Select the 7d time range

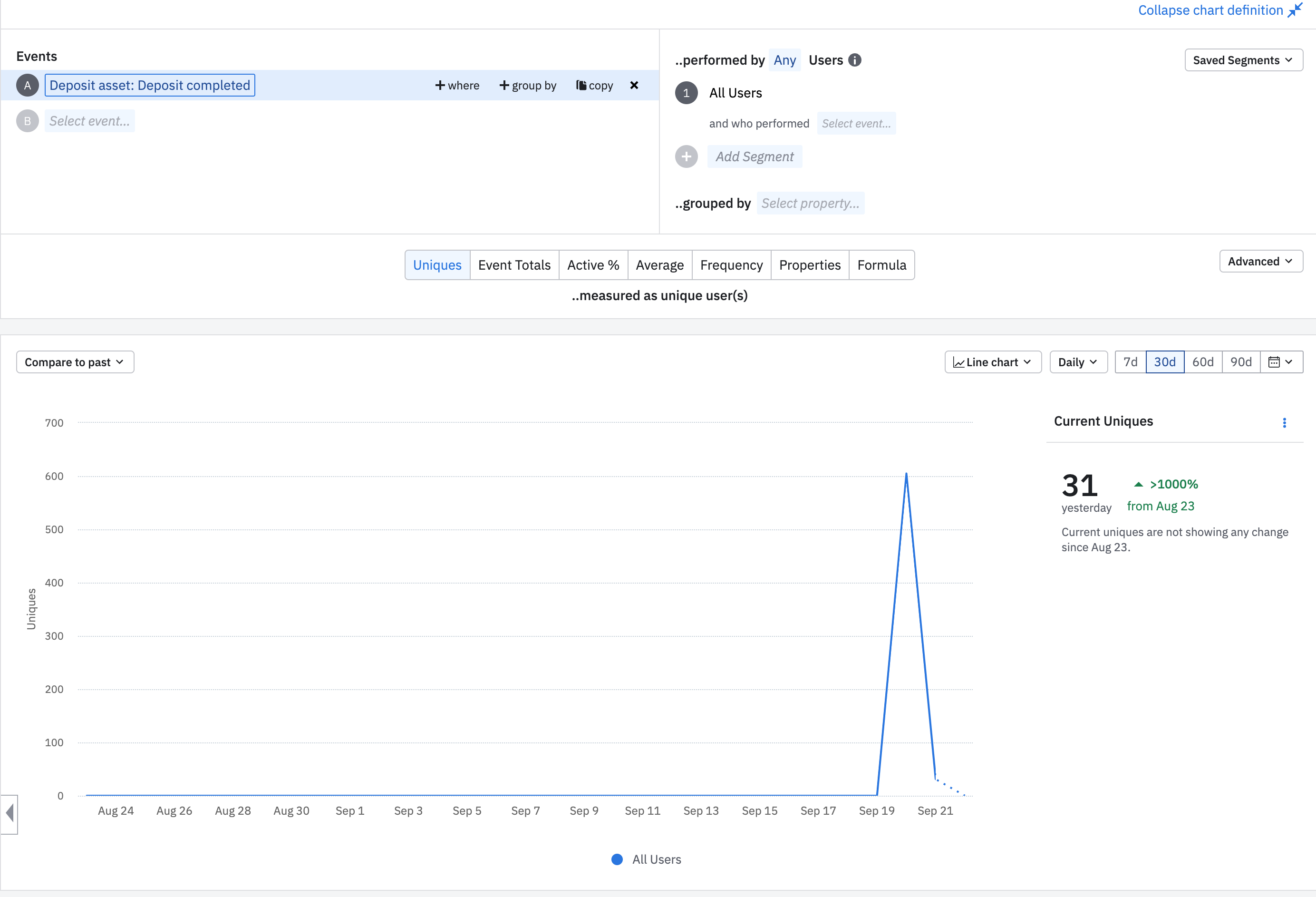[1130, 361]
